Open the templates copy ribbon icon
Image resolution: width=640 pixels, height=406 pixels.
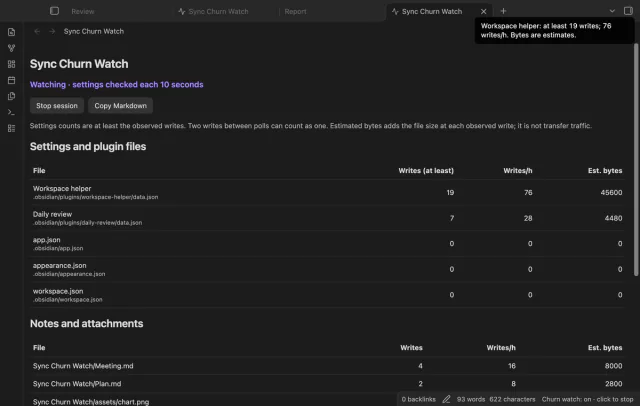11,96
